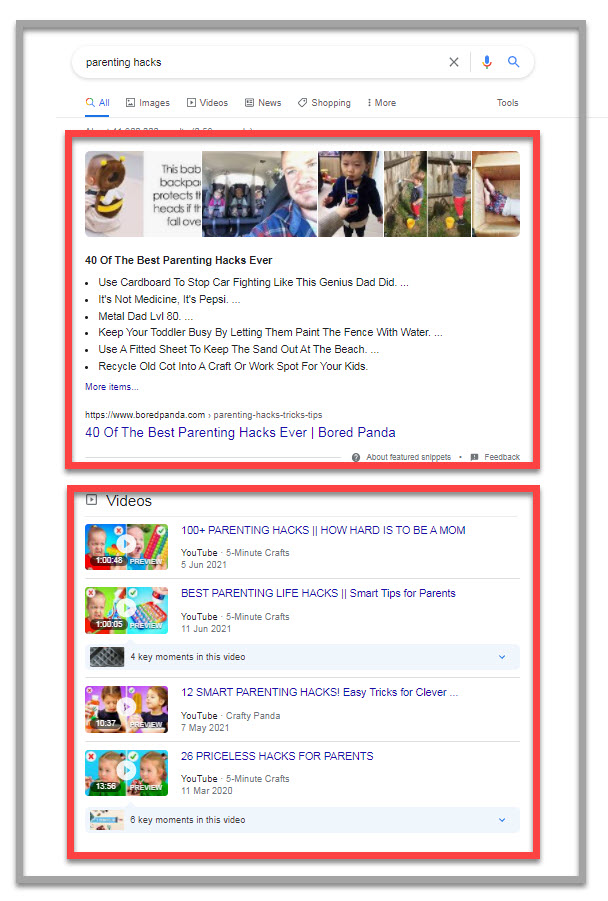Viewport: 608px width, 901px height.
Task: Click the 'More items...' link
Action: pos(111,387)
